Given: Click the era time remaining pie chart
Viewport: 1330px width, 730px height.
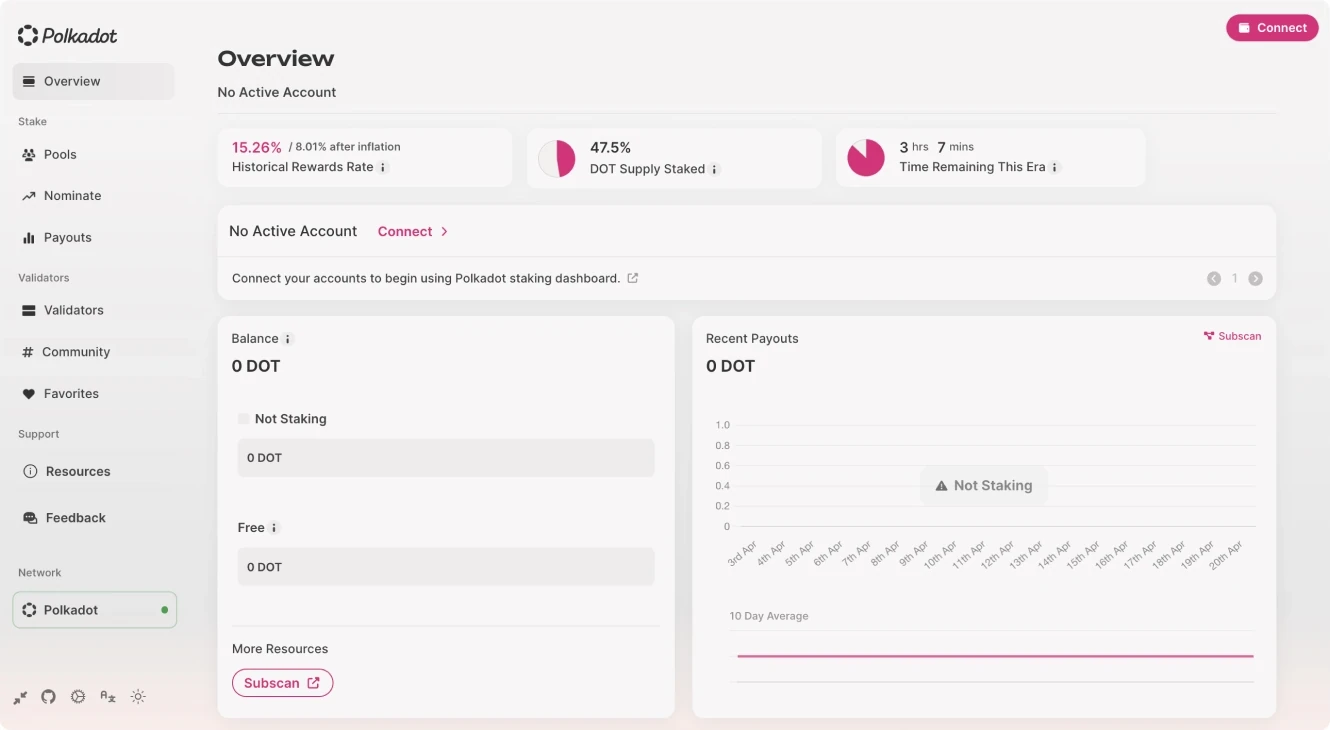Looking at the screenshot, I should coord(866,158).
